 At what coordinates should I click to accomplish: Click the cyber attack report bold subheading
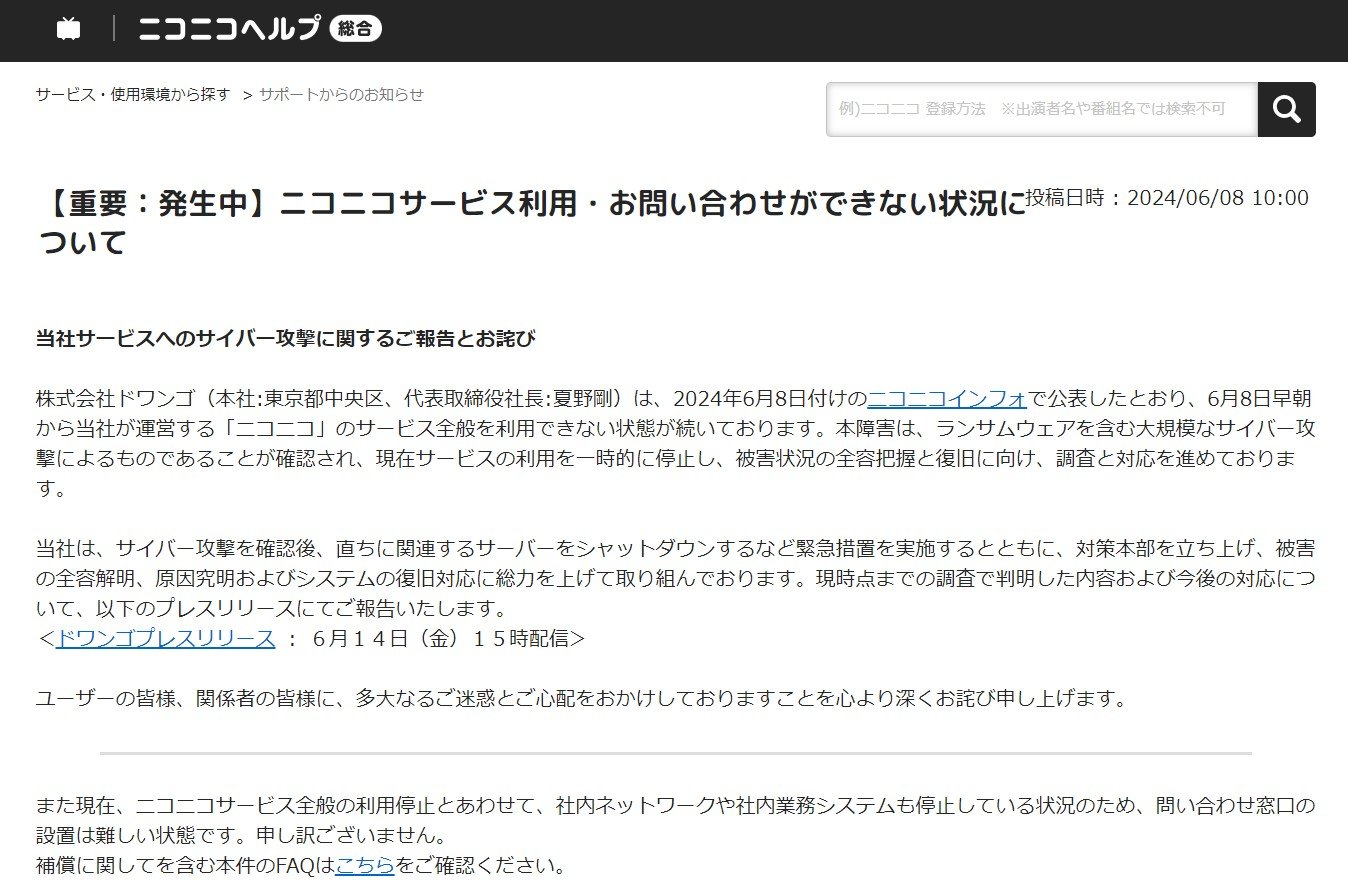coord(285,338)
